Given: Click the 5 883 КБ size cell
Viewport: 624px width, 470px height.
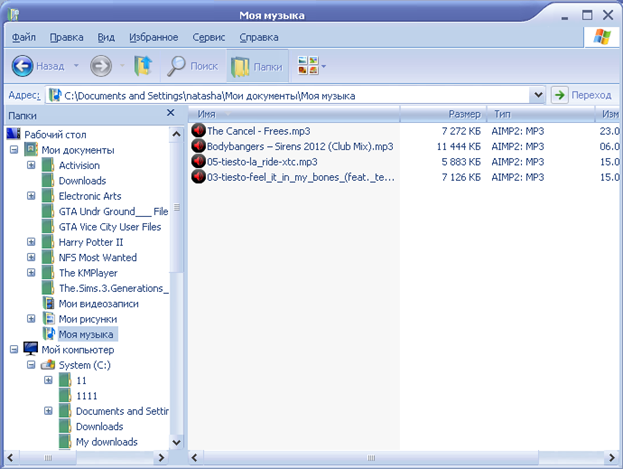Looking at the screenshot, I should 461,162.
